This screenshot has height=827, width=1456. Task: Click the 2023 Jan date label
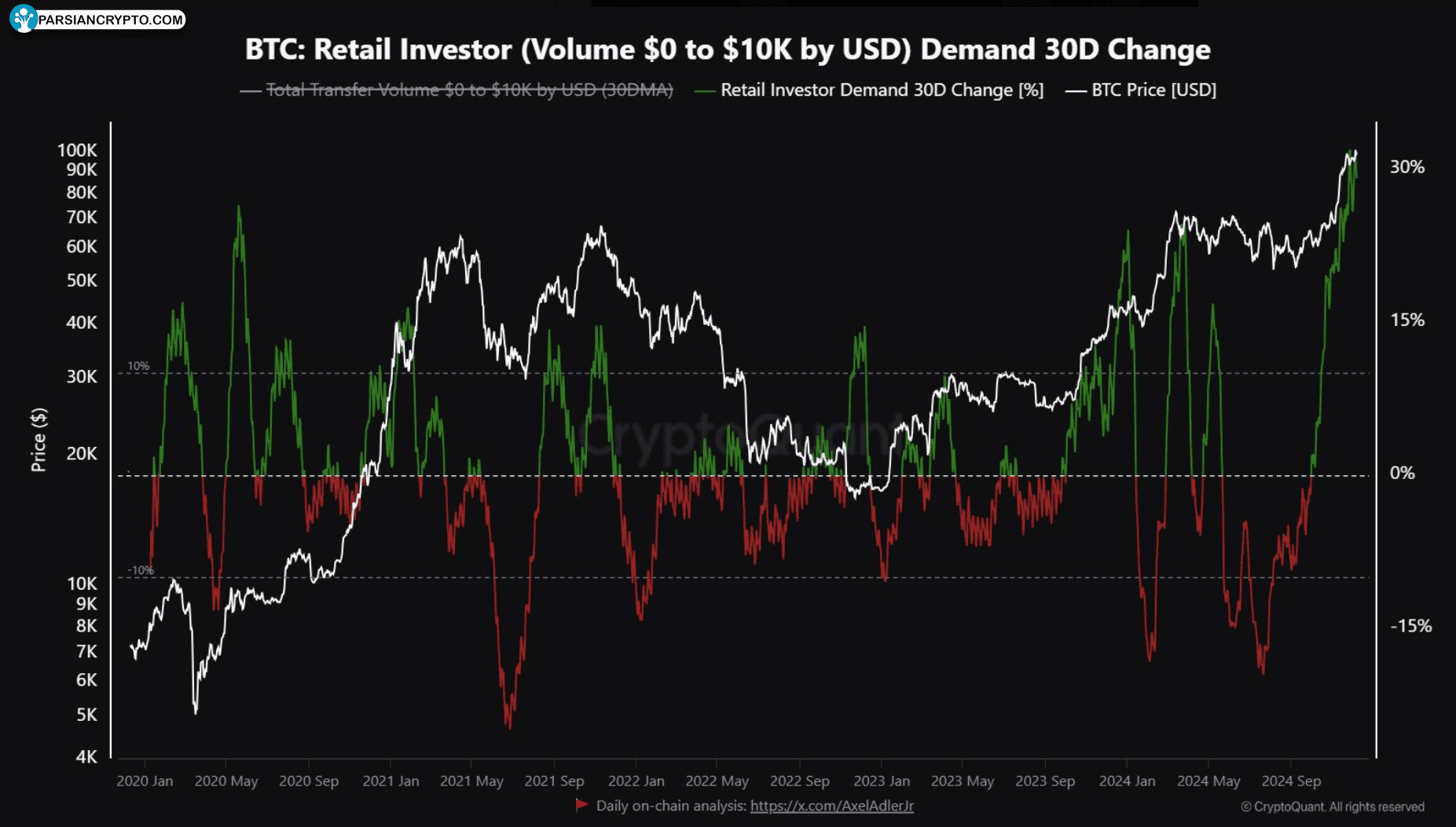[882, 781]
